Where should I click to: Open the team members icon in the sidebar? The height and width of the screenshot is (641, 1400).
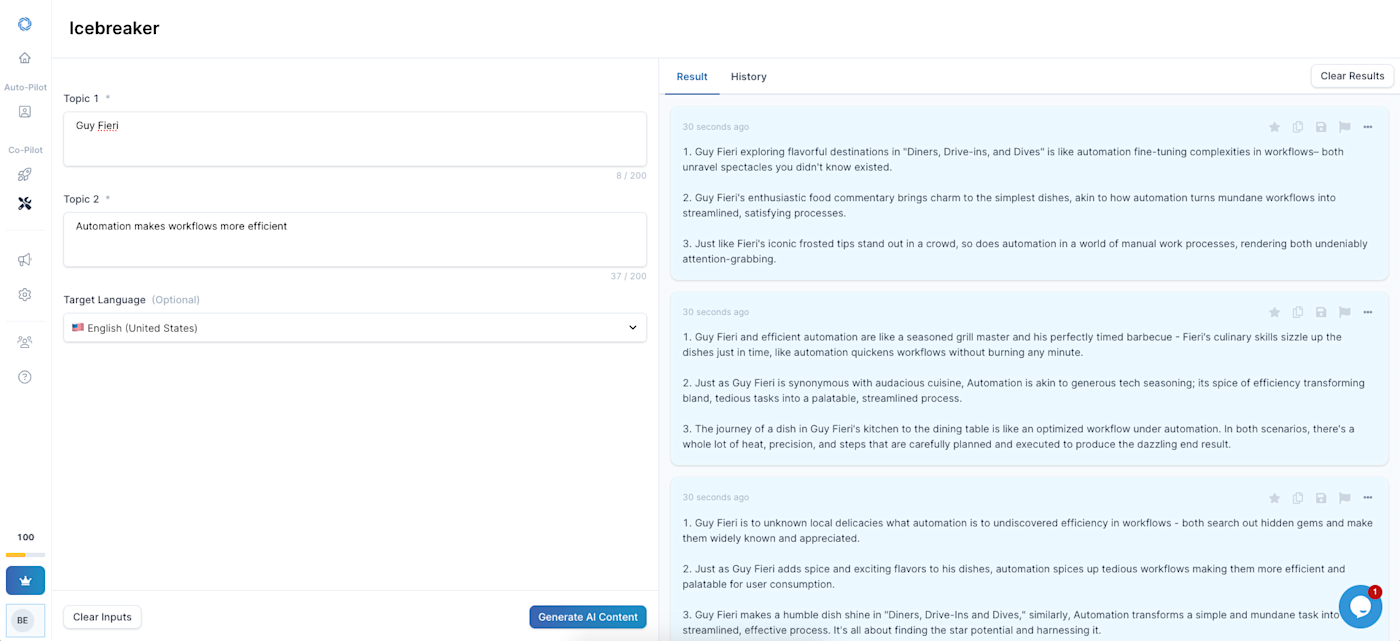point(25,342)
